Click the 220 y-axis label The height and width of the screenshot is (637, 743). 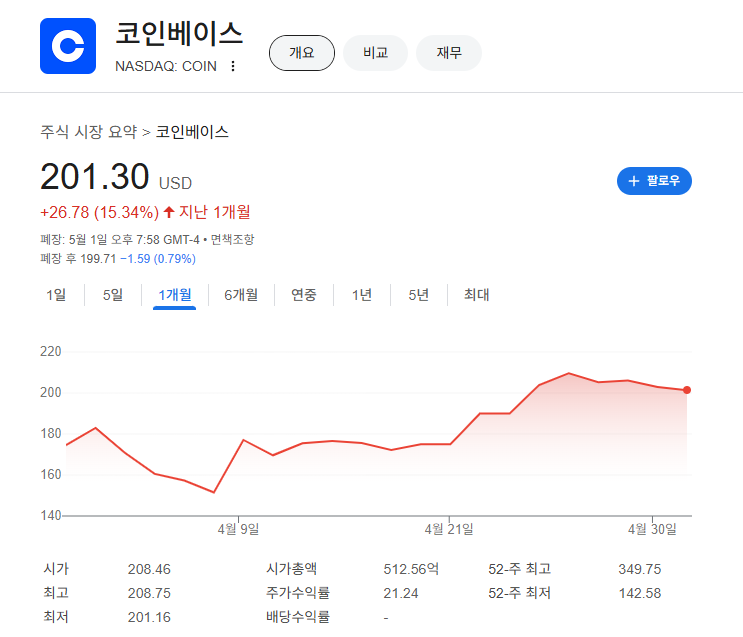51,352
